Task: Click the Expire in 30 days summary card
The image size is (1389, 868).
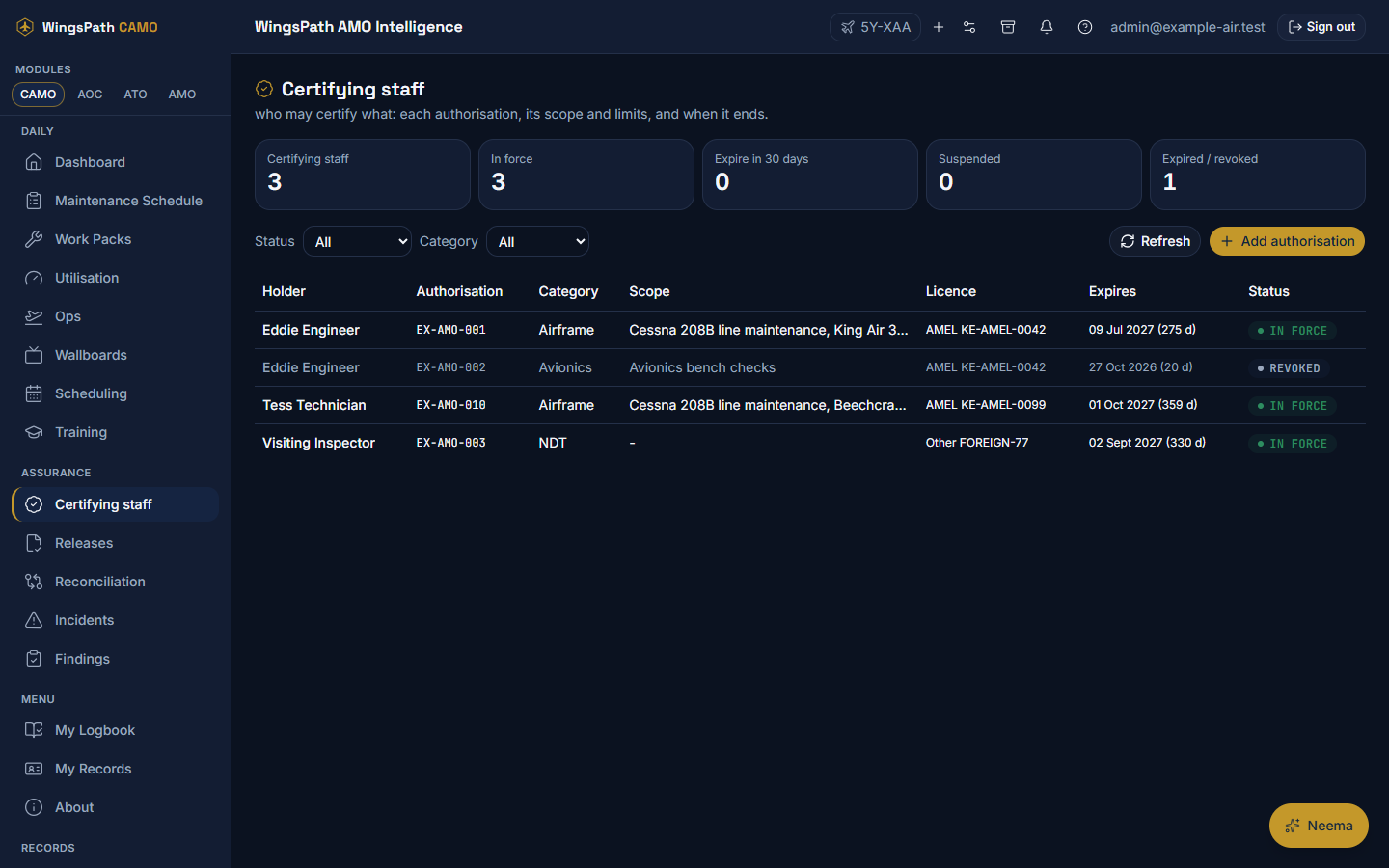Action: (810, 175)
